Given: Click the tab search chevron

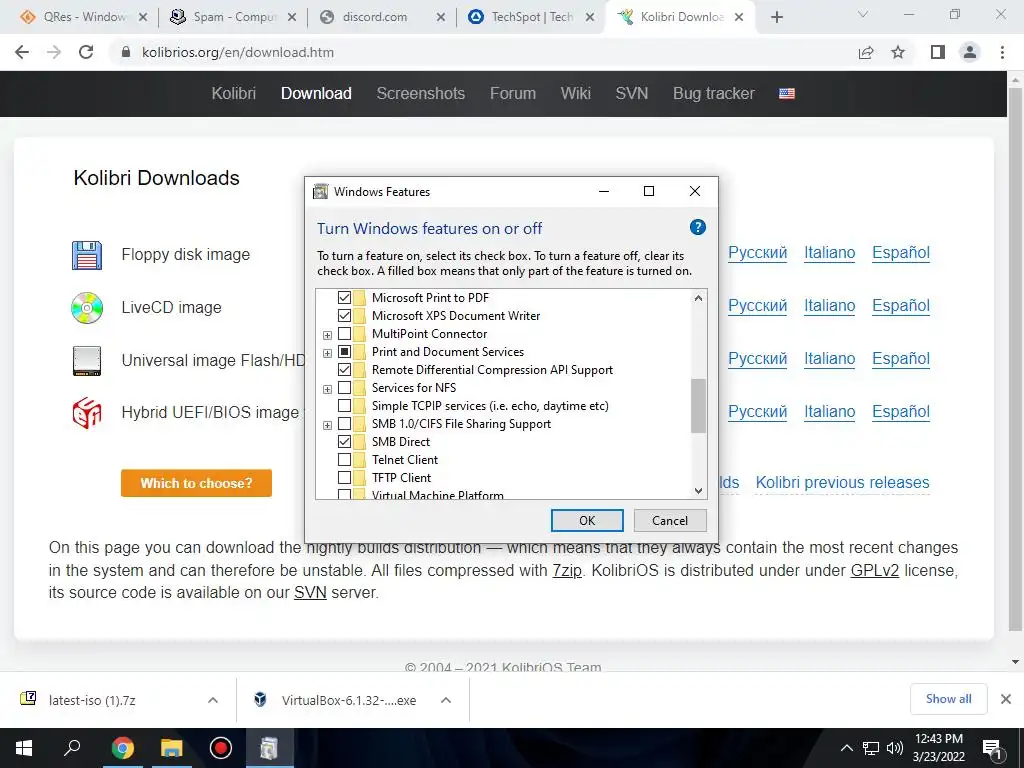Looking at the screenshot, I should pyautogui.click(x=863, y=14).
